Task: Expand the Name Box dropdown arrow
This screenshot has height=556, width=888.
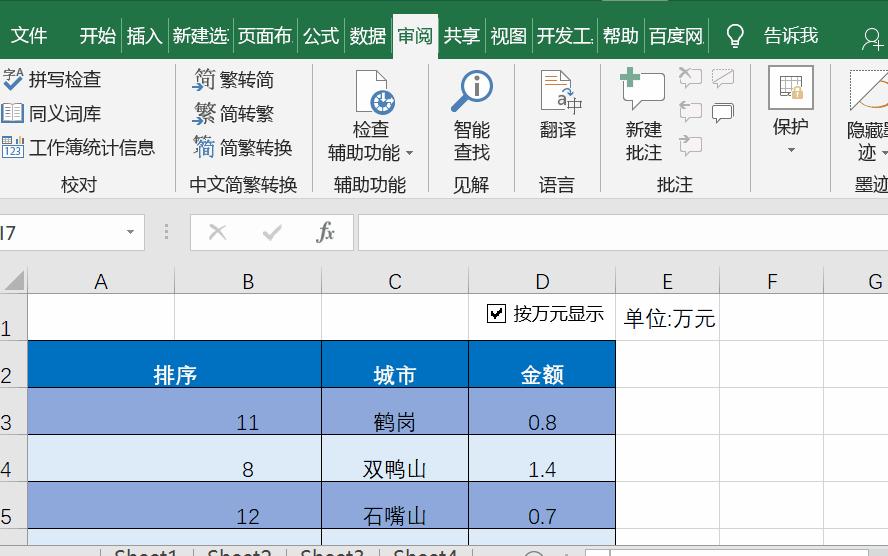Action: tap(130, 232)
